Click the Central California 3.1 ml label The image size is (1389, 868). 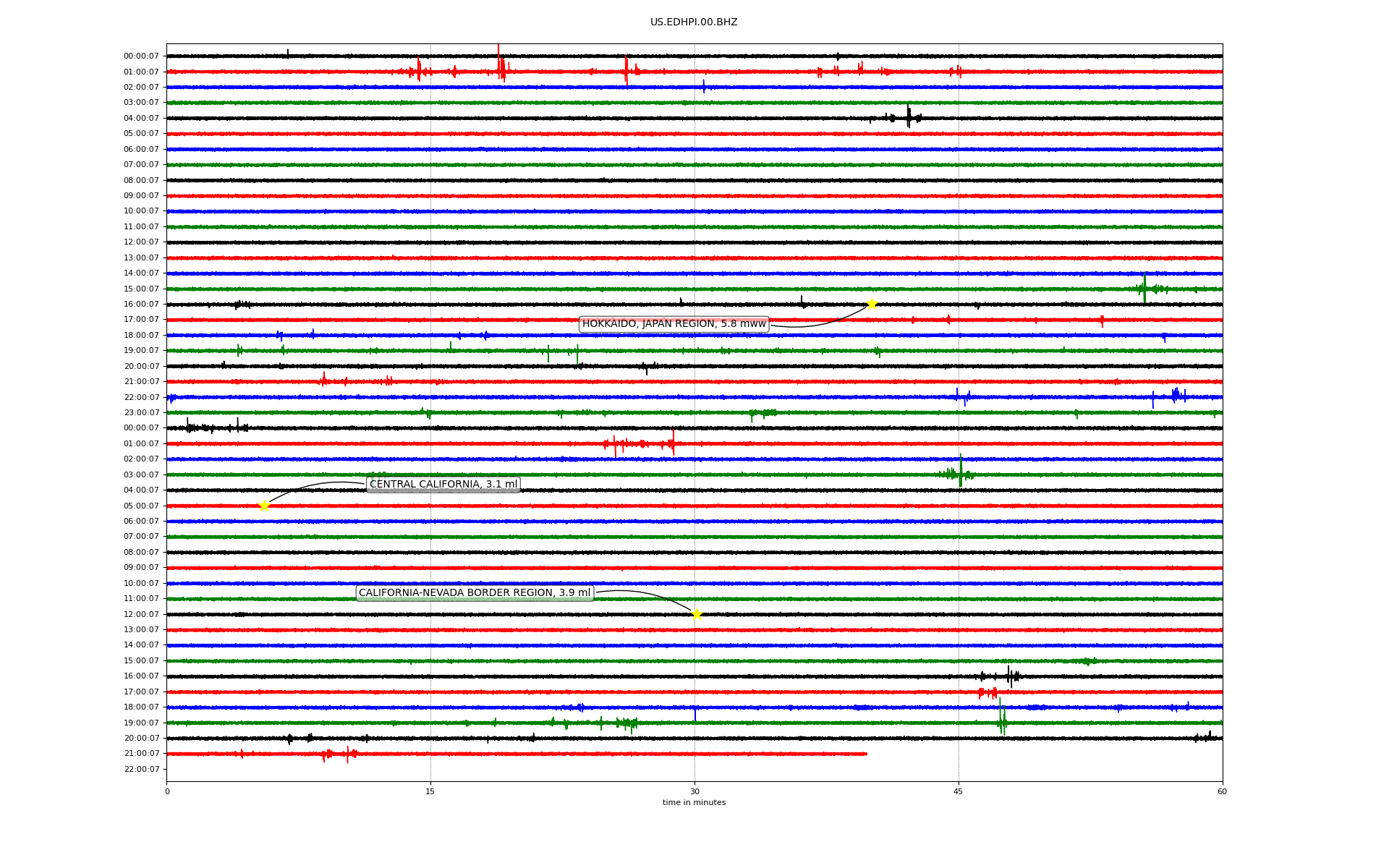pyautogui.click(x=443, y=485)
